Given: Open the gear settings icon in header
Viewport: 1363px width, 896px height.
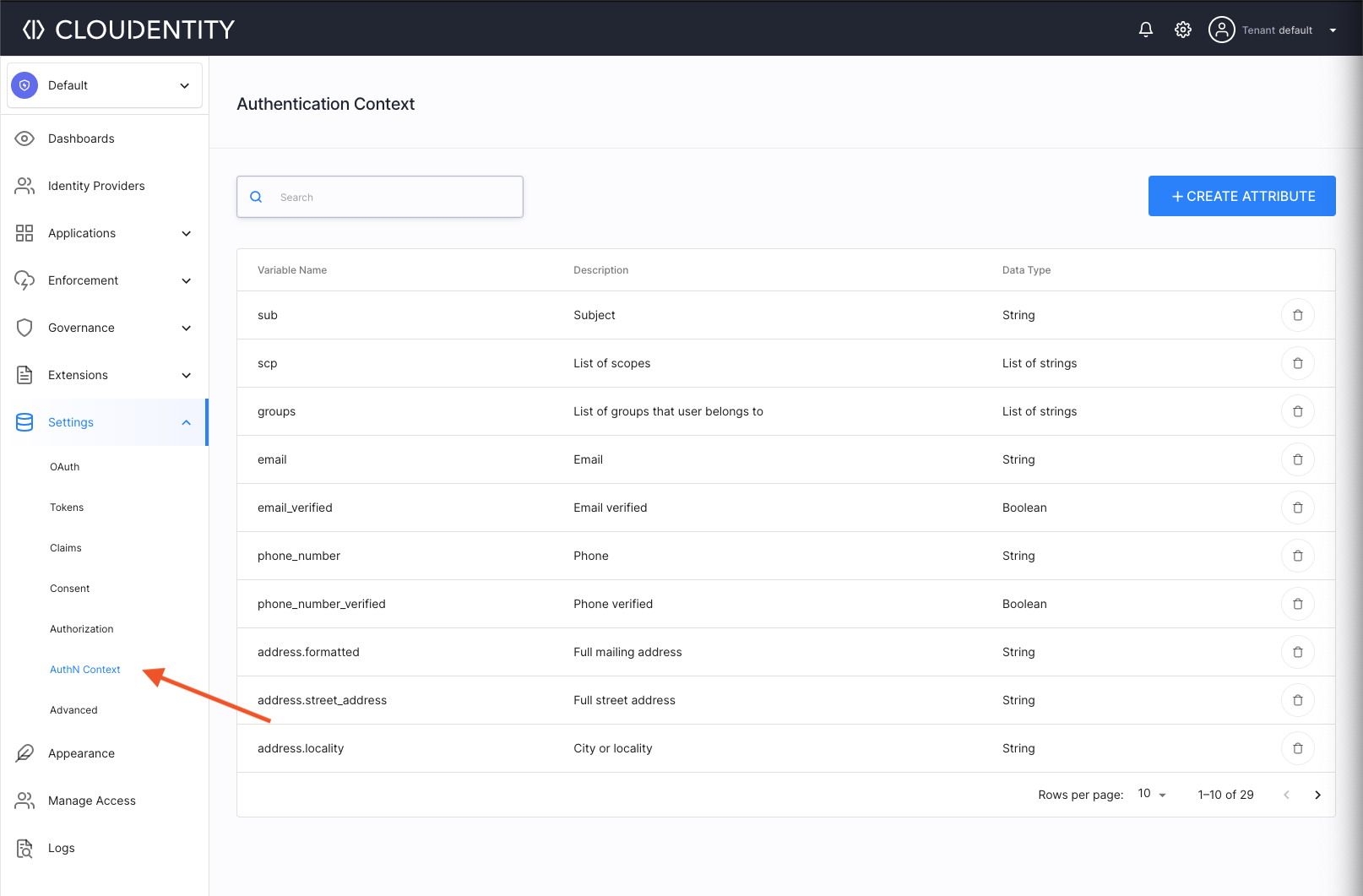Looking at the screenshot, I should click(1183, 30).
